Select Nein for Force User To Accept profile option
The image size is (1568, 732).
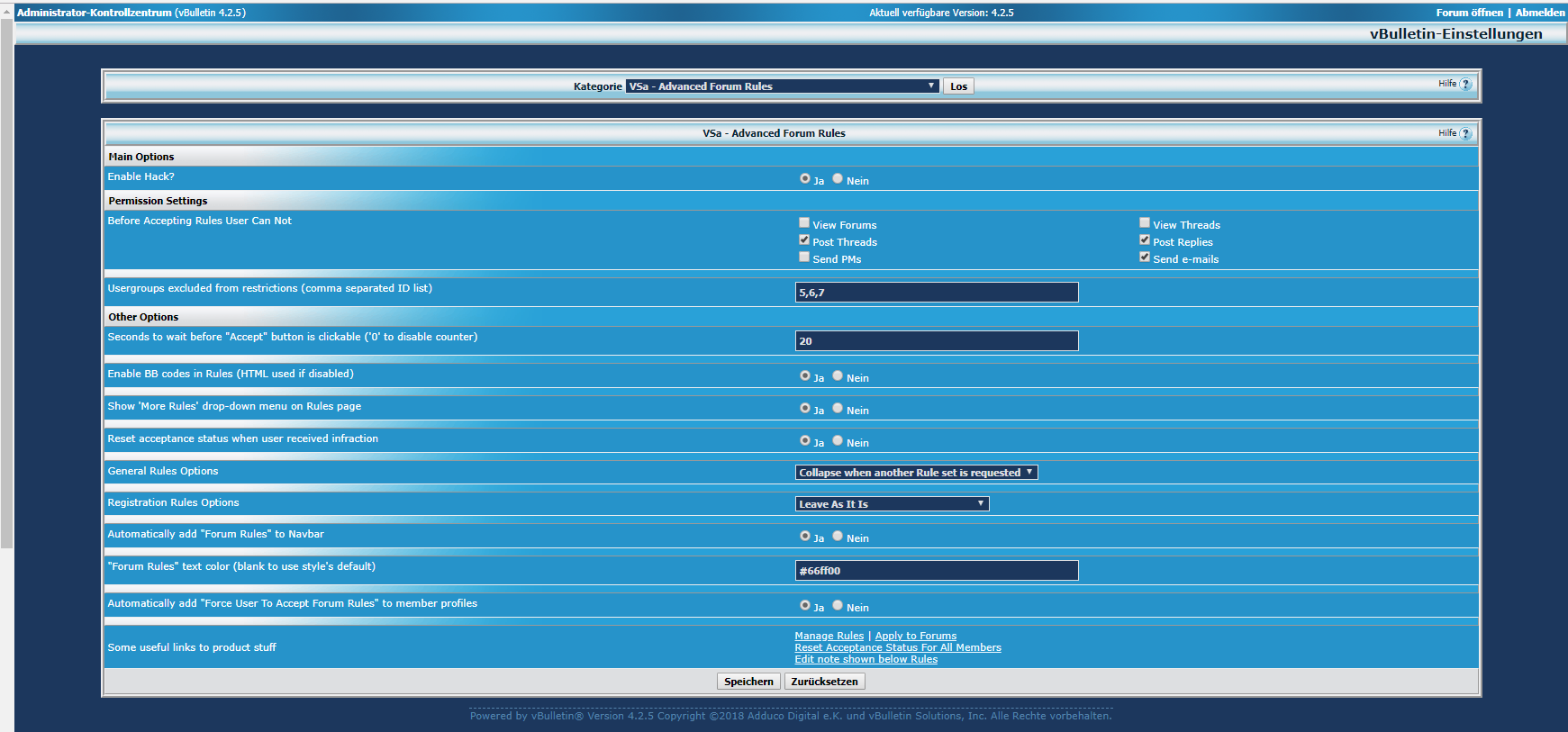[x=838, y=605]
